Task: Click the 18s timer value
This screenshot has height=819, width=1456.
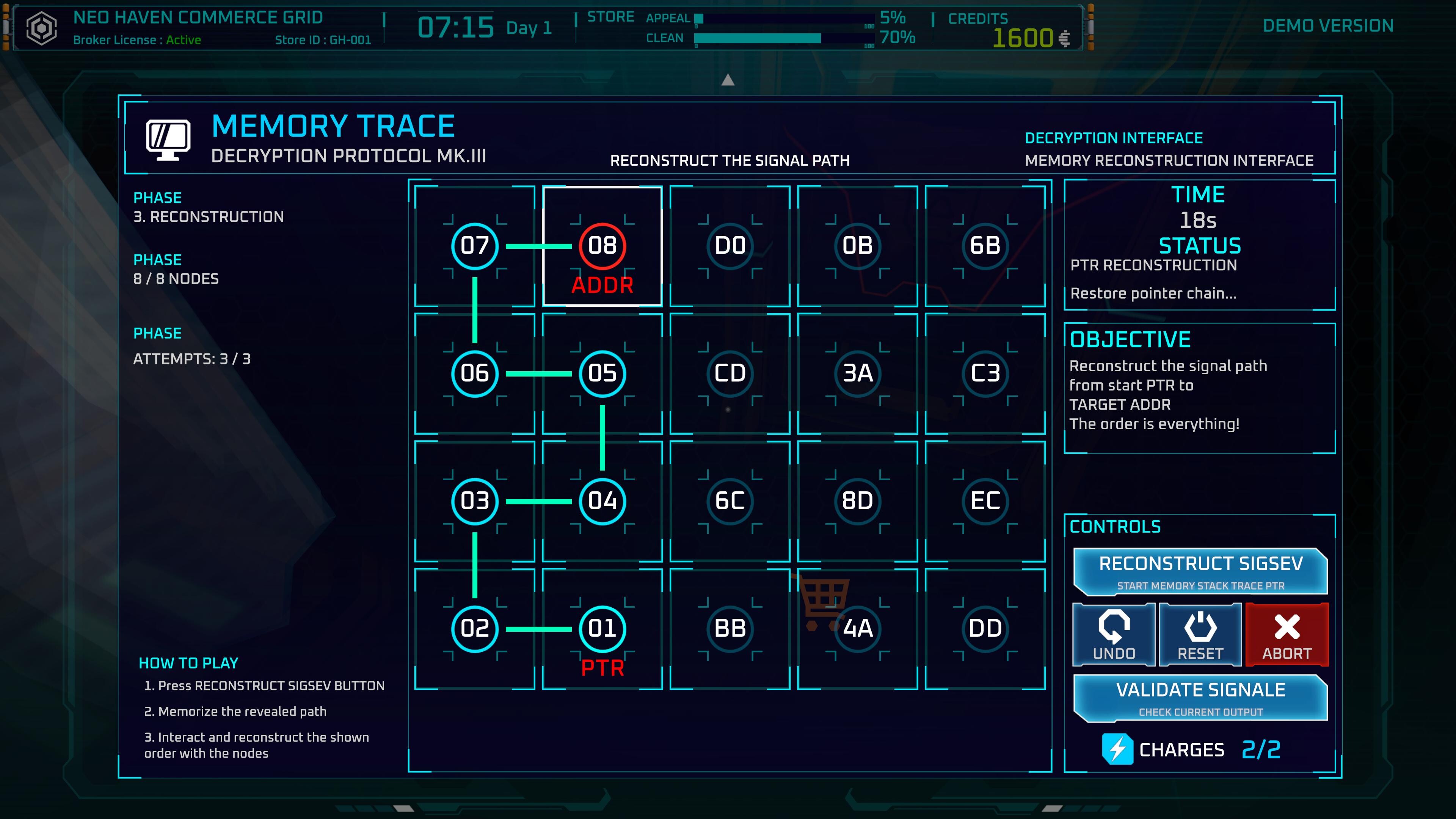Action: 1198,220
